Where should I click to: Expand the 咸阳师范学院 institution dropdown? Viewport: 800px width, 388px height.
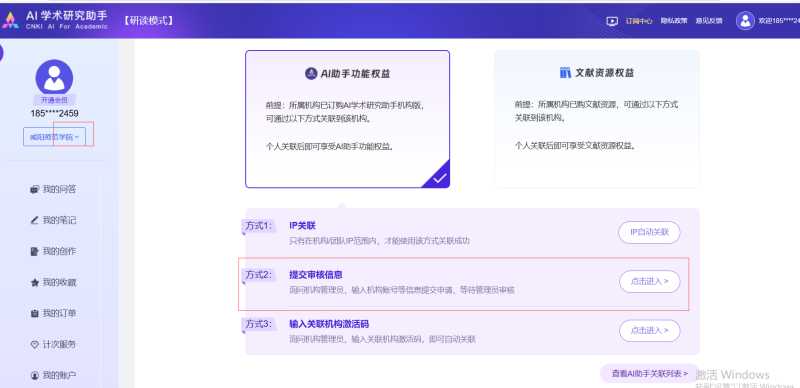point(54,137)
